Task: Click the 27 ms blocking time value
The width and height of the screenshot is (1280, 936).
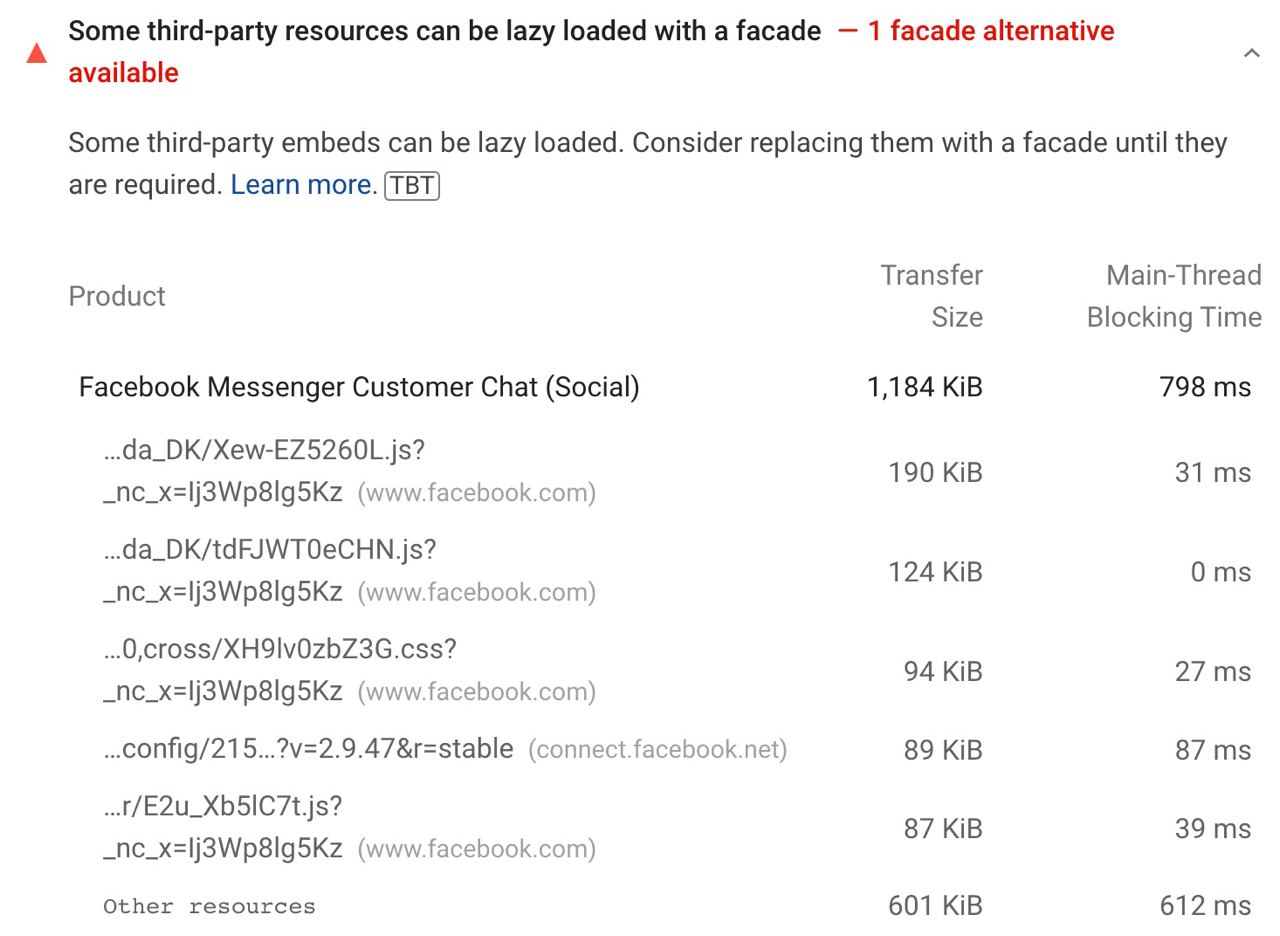Action: tap(1213, 671)
